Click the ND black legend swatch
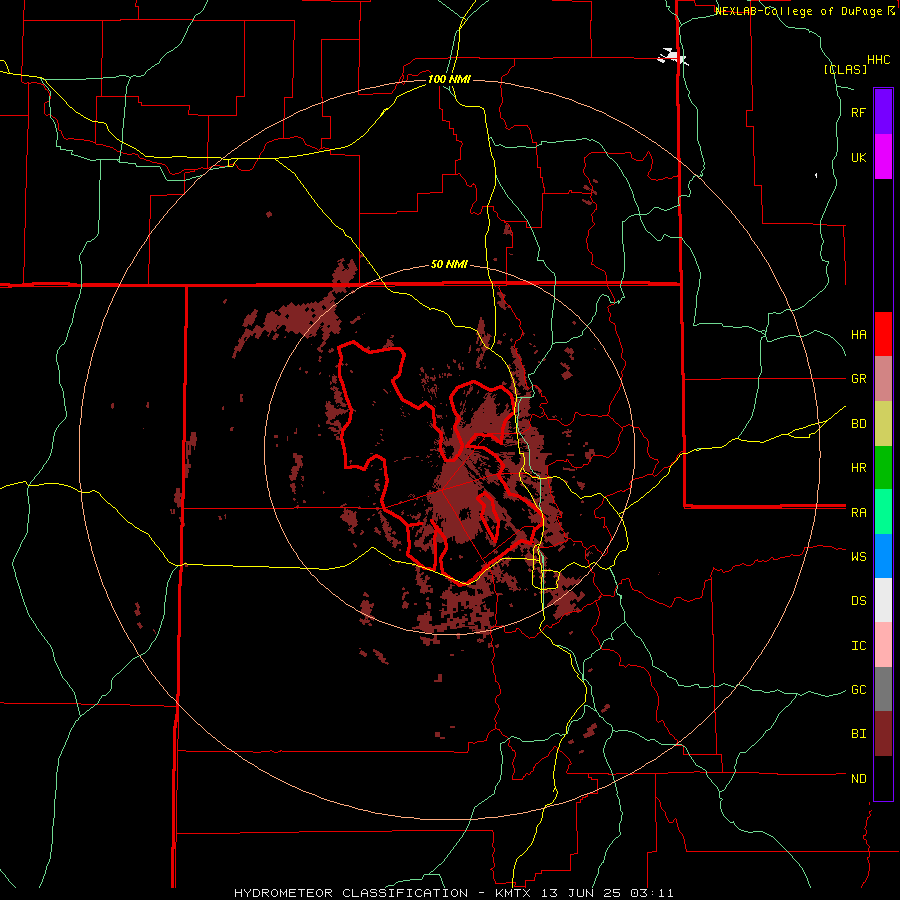900x900 pixels. pos(883,778)
